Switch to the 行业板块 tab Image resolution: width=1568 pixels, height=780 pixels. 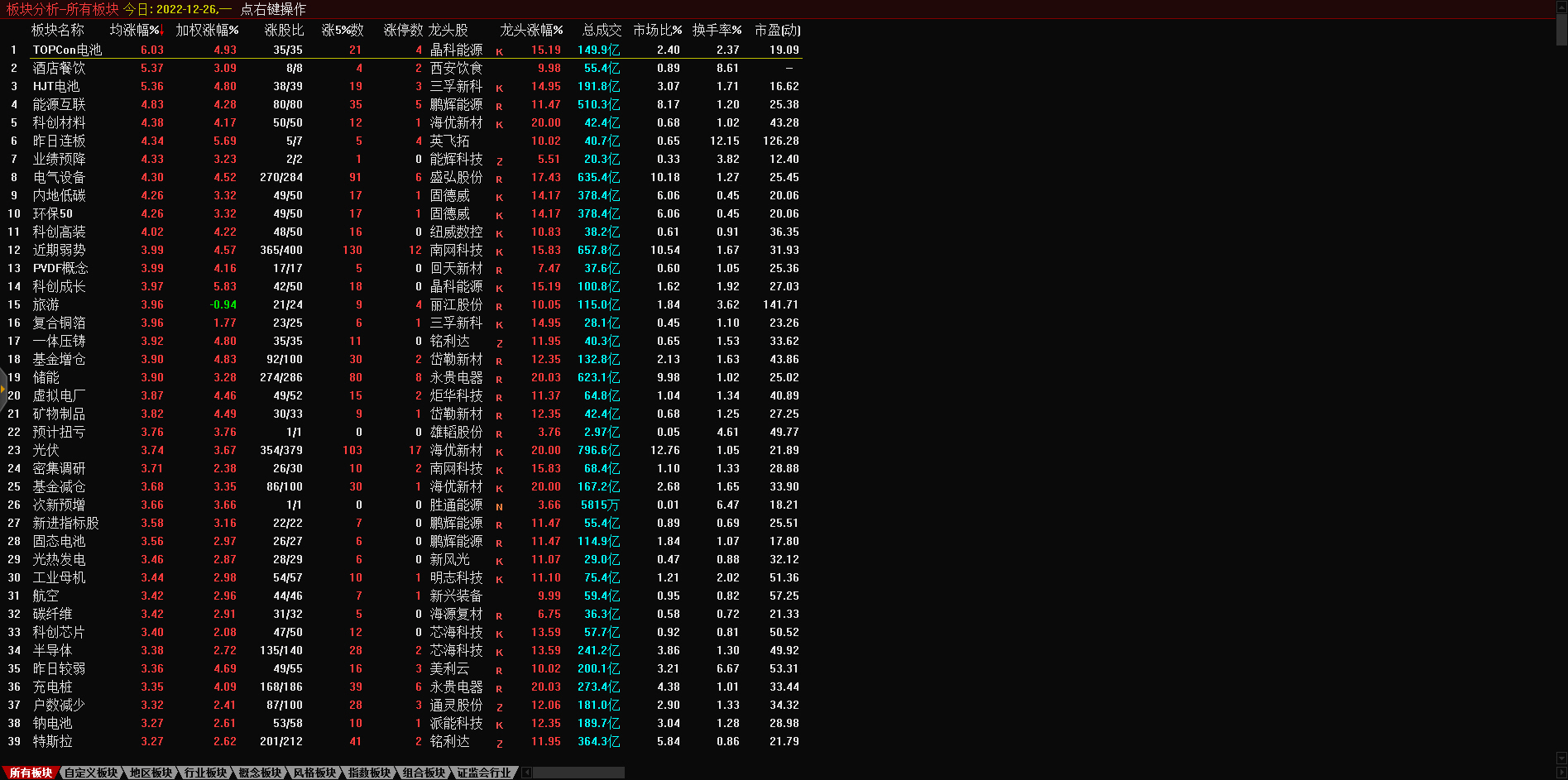click(x=205, y=773)
